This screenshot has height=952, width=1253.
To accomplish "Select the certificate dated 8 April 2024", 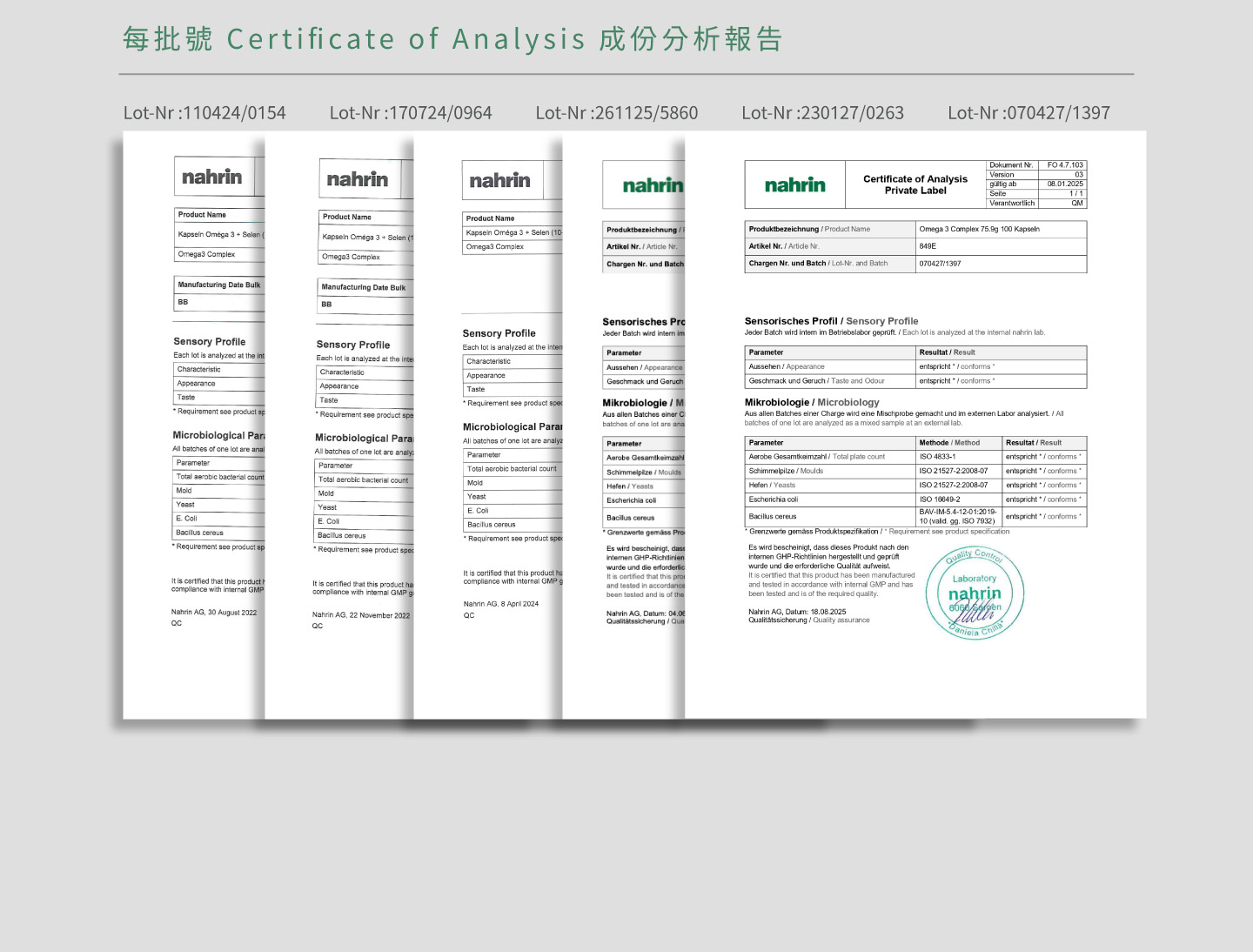I will click(x=488, y=435).
